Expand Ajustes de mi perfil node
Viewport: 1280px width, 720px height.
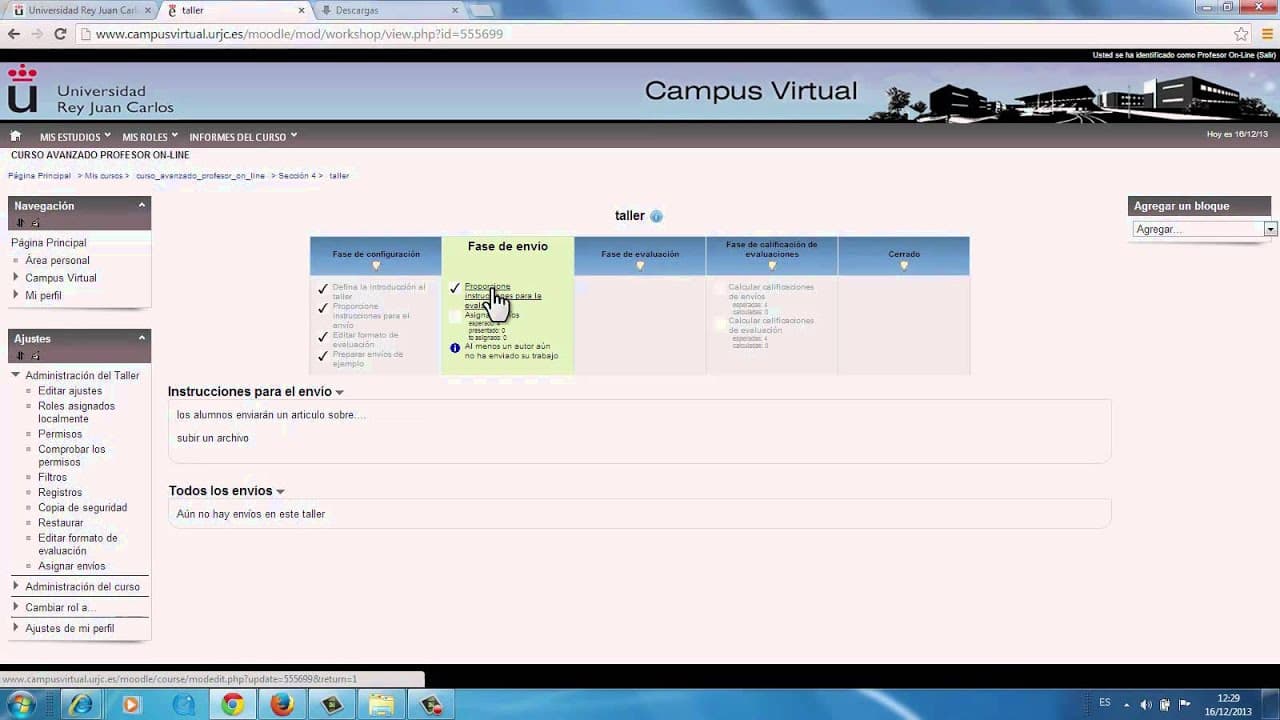click(x=16, y=628)
